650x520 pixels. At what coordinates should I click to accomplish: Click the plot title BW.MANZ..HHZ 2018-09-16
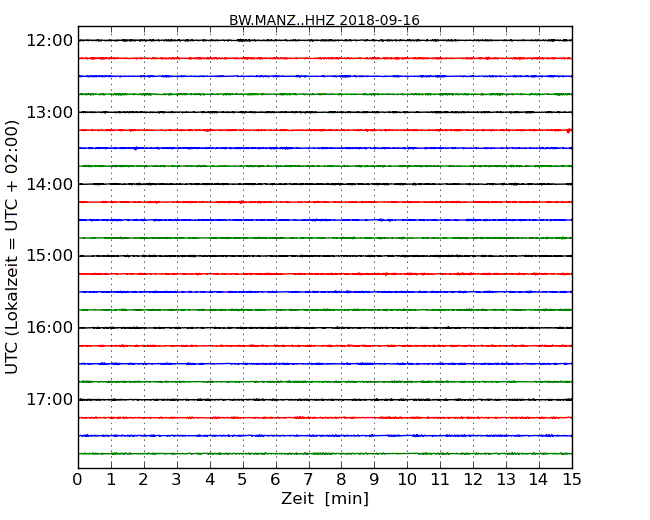324,20
